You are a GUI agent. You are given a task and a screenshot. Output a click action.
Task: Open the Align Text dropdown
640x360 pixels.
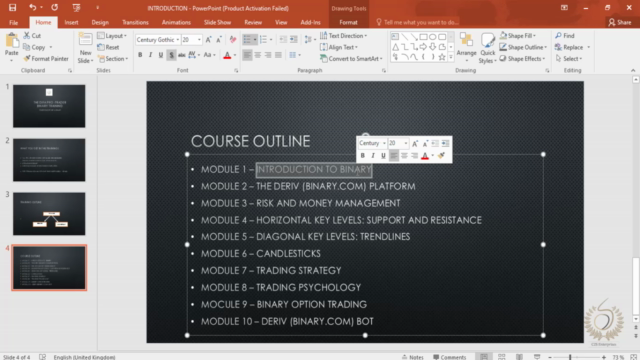(339, 47)
